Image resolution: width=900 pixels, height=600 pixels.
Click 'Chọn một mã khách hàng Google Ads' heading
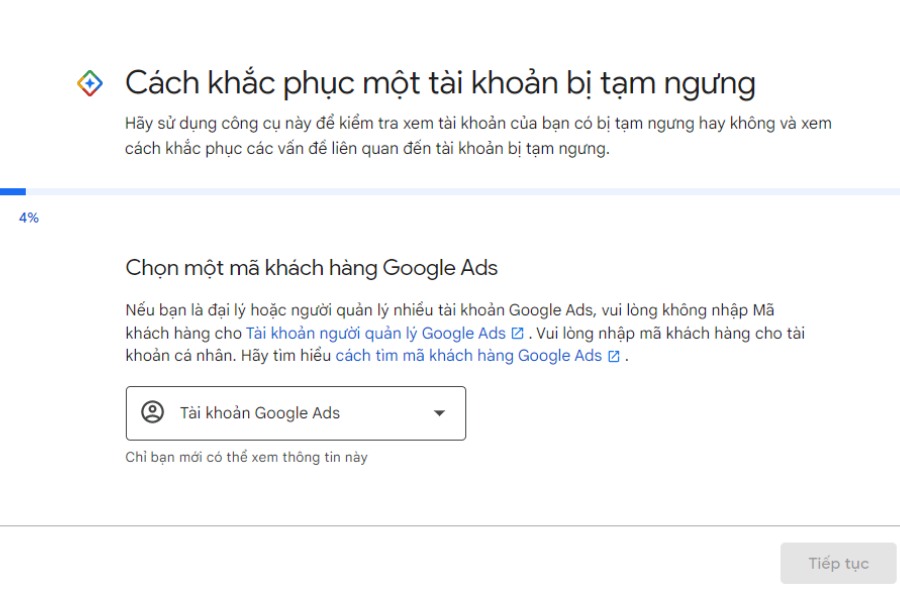(x=311, y=268)
